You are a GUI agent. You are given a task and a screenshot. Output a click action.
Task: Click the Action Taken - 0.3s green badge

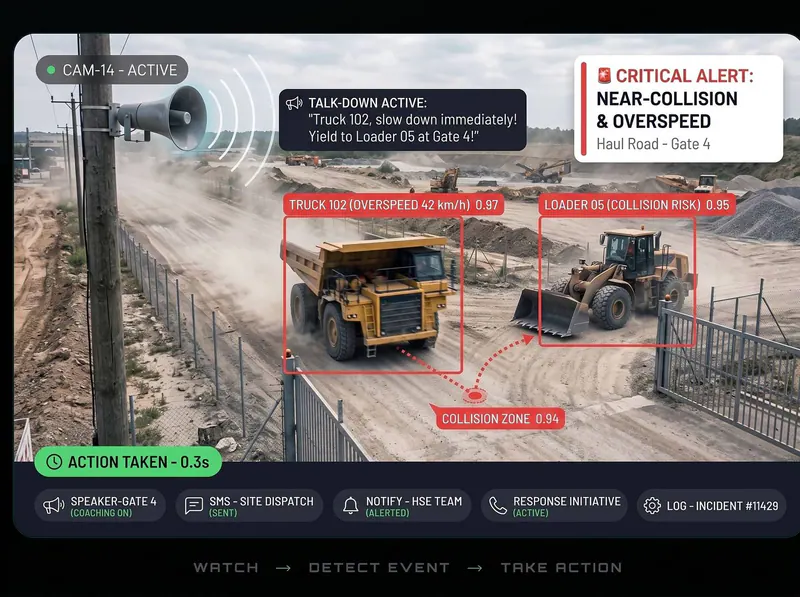tap(128, 462)
